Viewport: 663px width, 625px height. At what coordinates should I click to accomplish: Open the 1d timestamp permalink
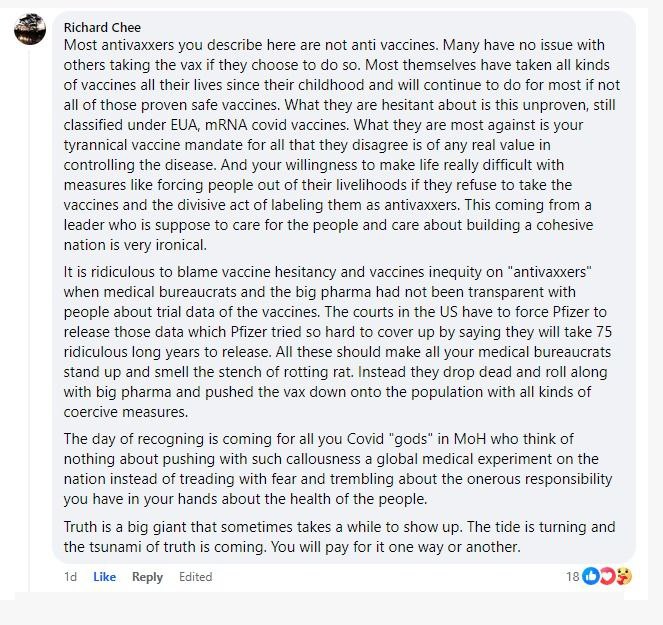pyautogui.click(x=70, y=577)
